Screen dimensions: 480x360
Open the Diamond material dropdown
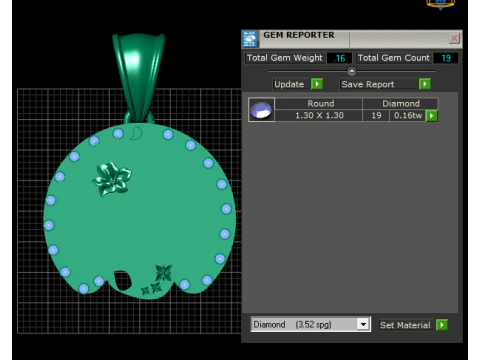[363, 324]
